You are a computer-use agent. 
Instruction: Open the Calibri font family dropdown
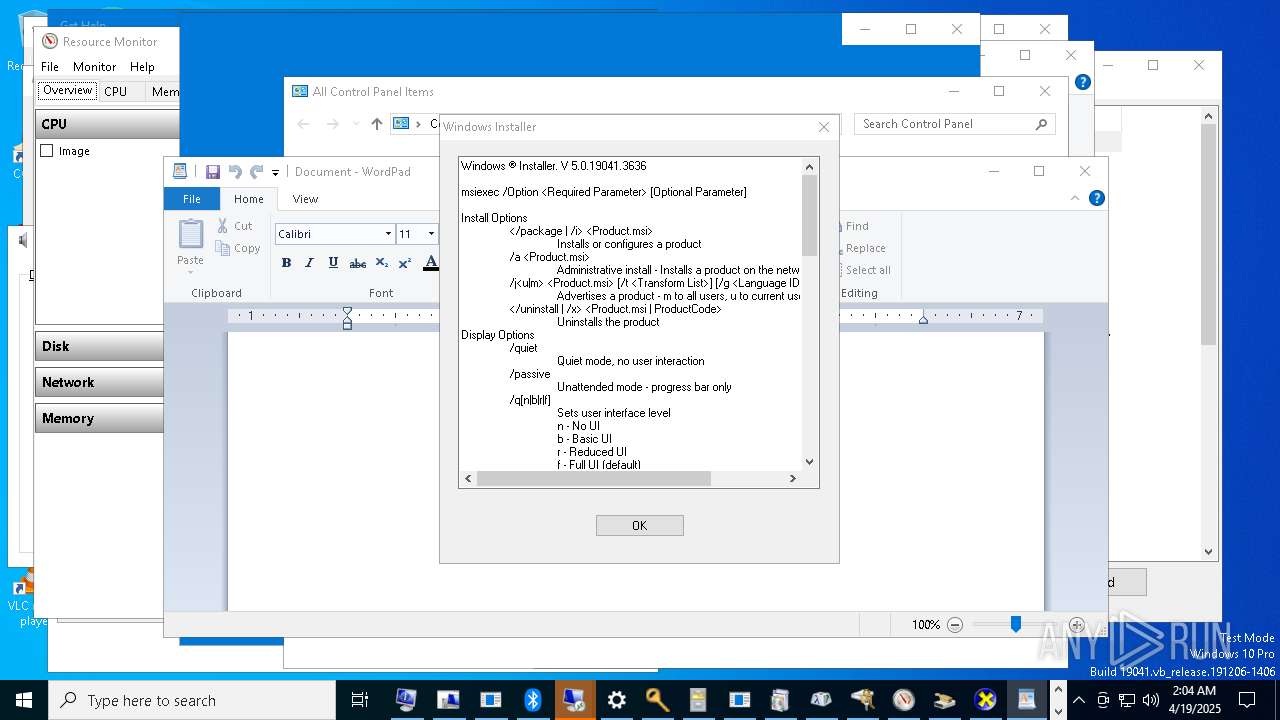[x=388, y=234]
